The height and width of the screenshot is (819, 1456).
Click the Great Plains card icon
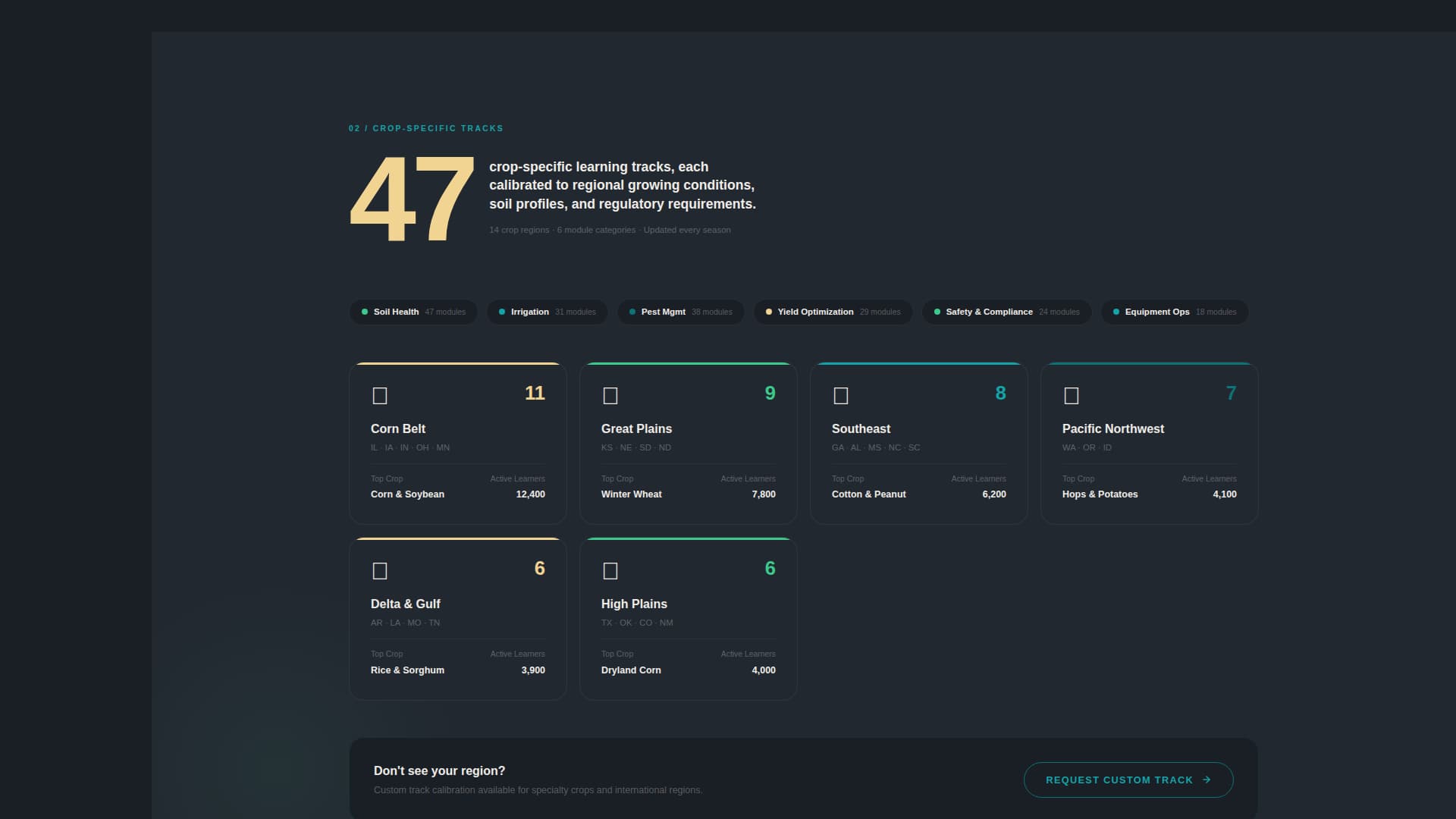coord(610,396)
